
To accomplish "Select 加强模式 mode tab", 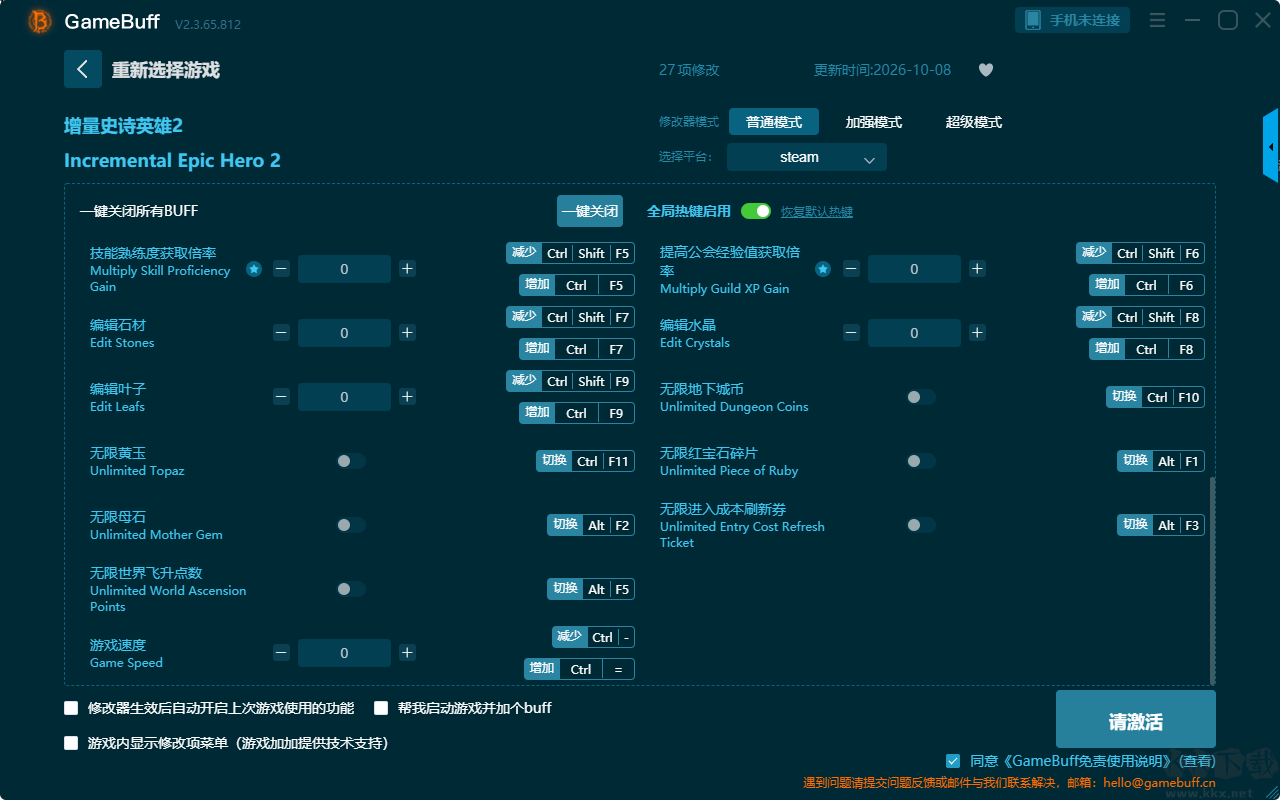I will coord(874,122).
